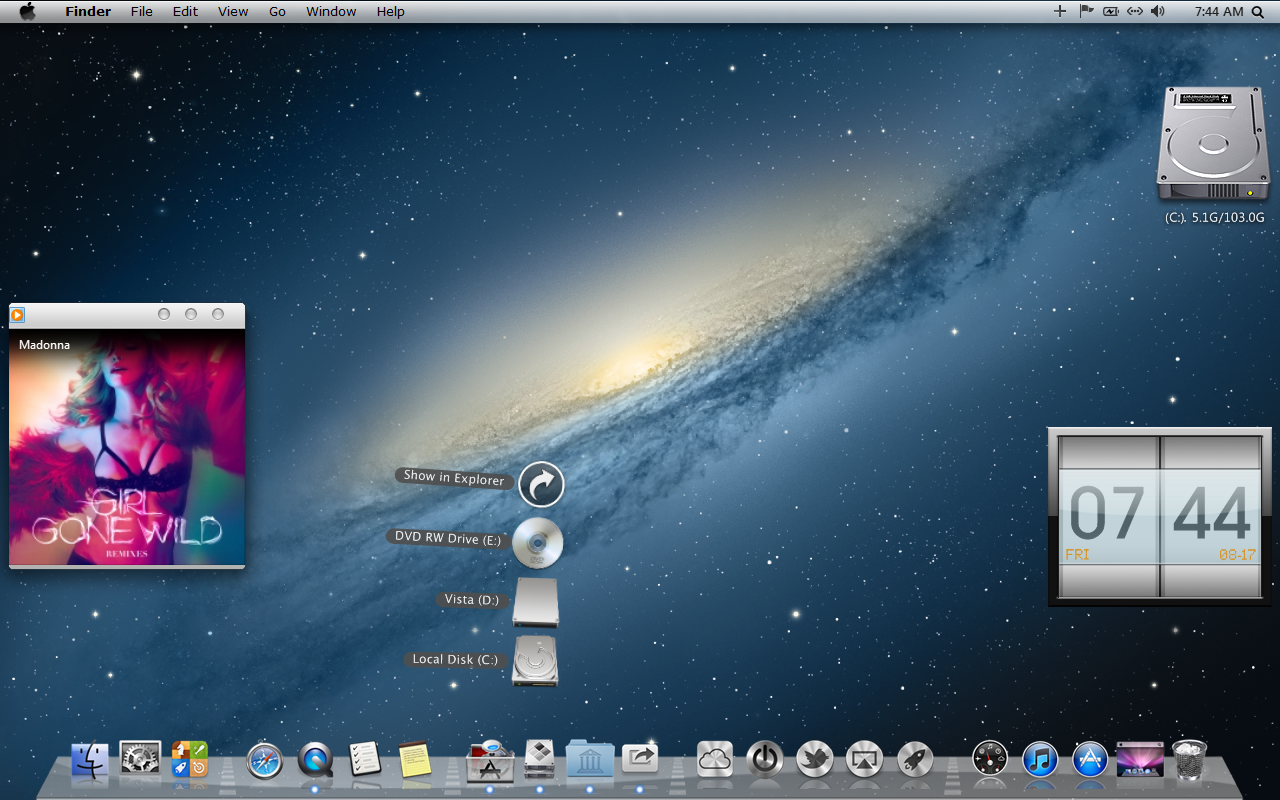Click the network connection arrows icon

(x=1135, y=11)
